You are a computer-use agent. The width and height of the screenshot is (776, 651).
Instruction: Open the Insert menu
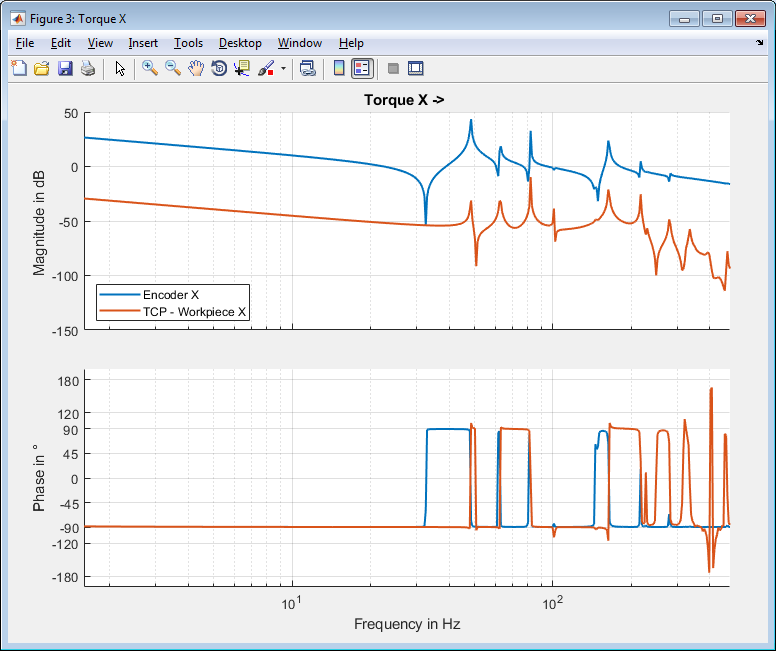point(143,43)
